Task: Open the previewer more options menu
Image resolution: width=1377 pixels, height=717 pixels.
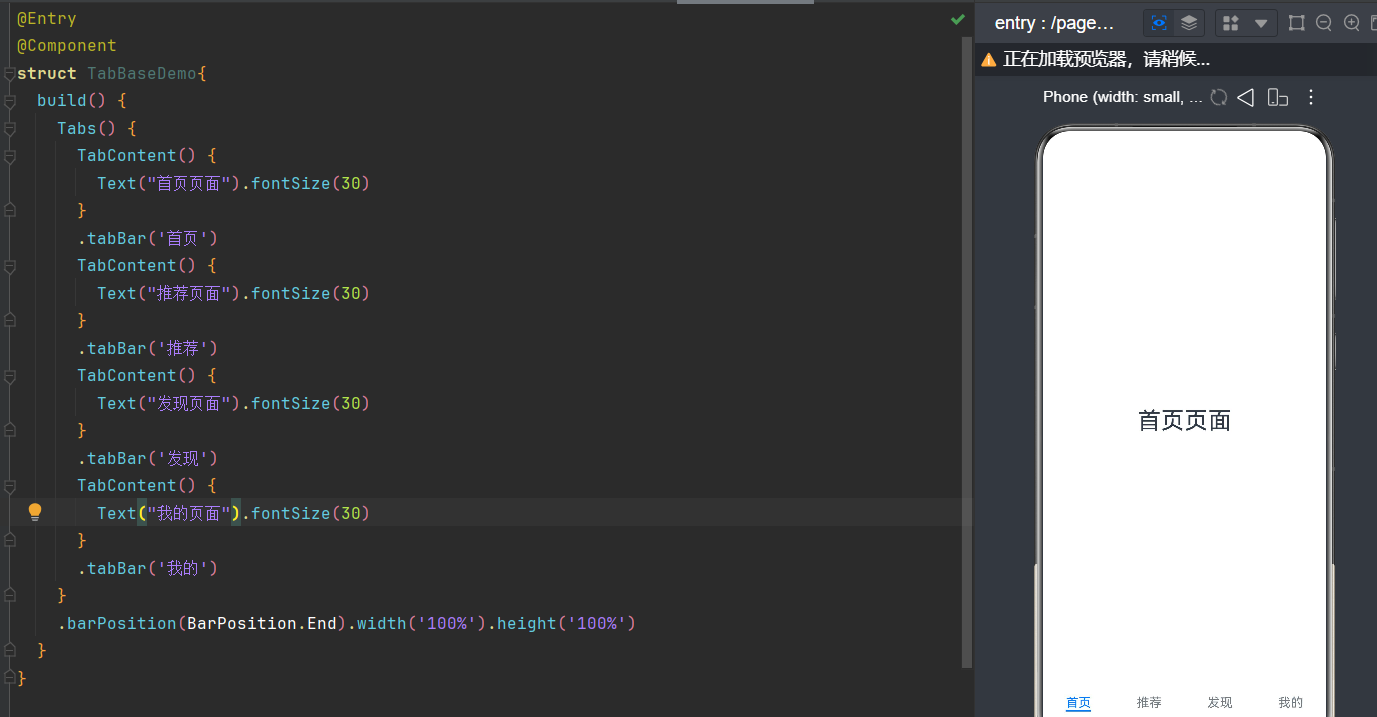Action: click(x=1312, y=97)
